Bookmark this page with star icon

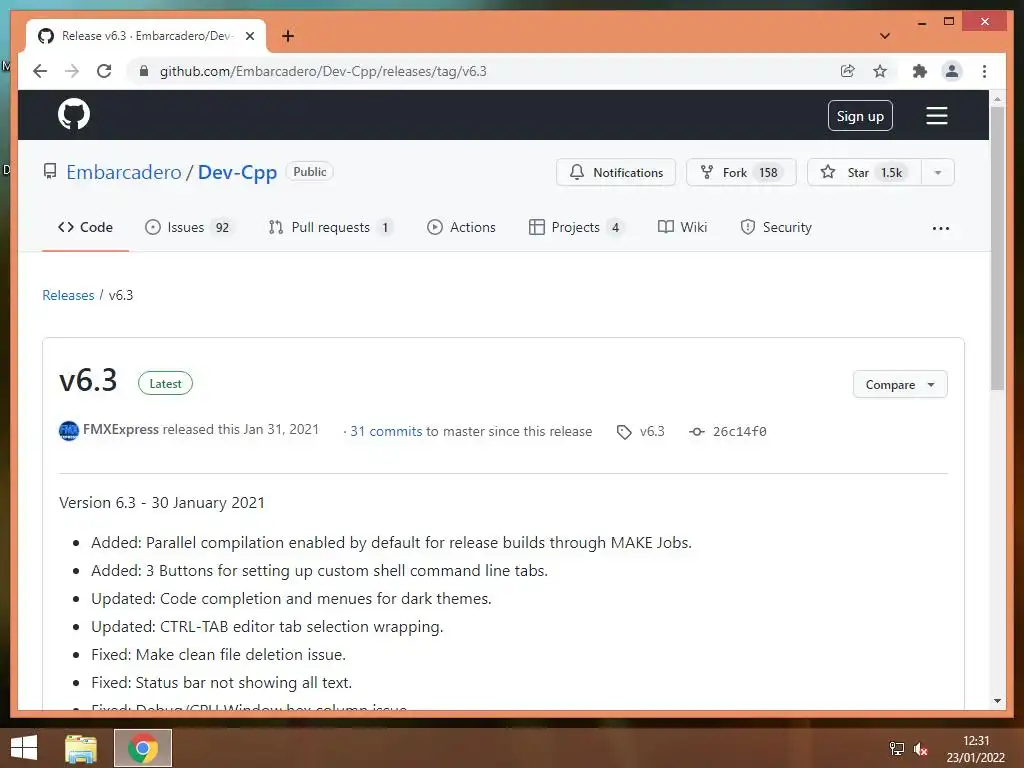(880, 71)
